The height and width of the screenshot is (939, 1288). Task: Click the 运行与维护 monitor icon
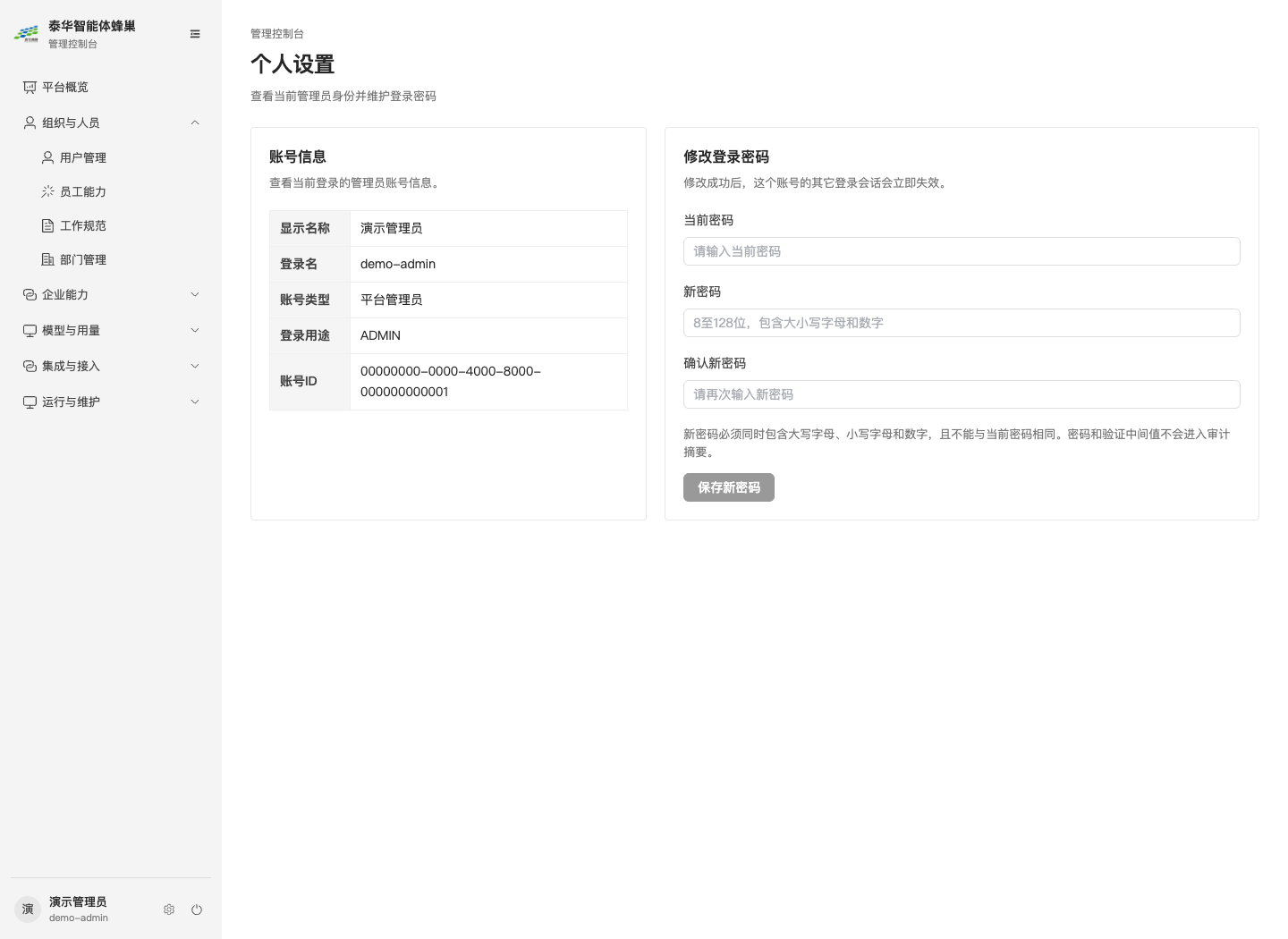(x=30, y=402)
